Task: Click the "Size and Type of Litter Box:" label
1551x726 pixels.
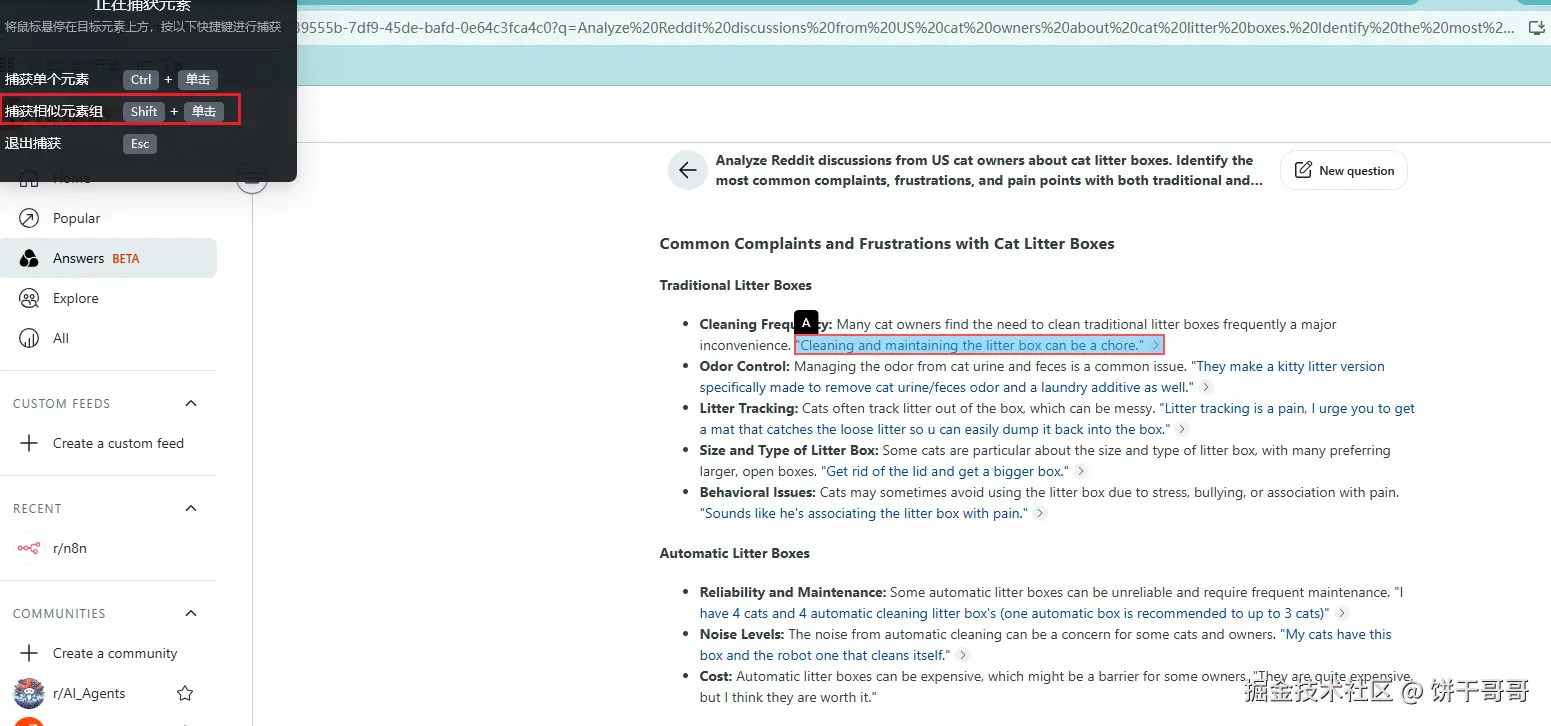Action: [789, 450]
